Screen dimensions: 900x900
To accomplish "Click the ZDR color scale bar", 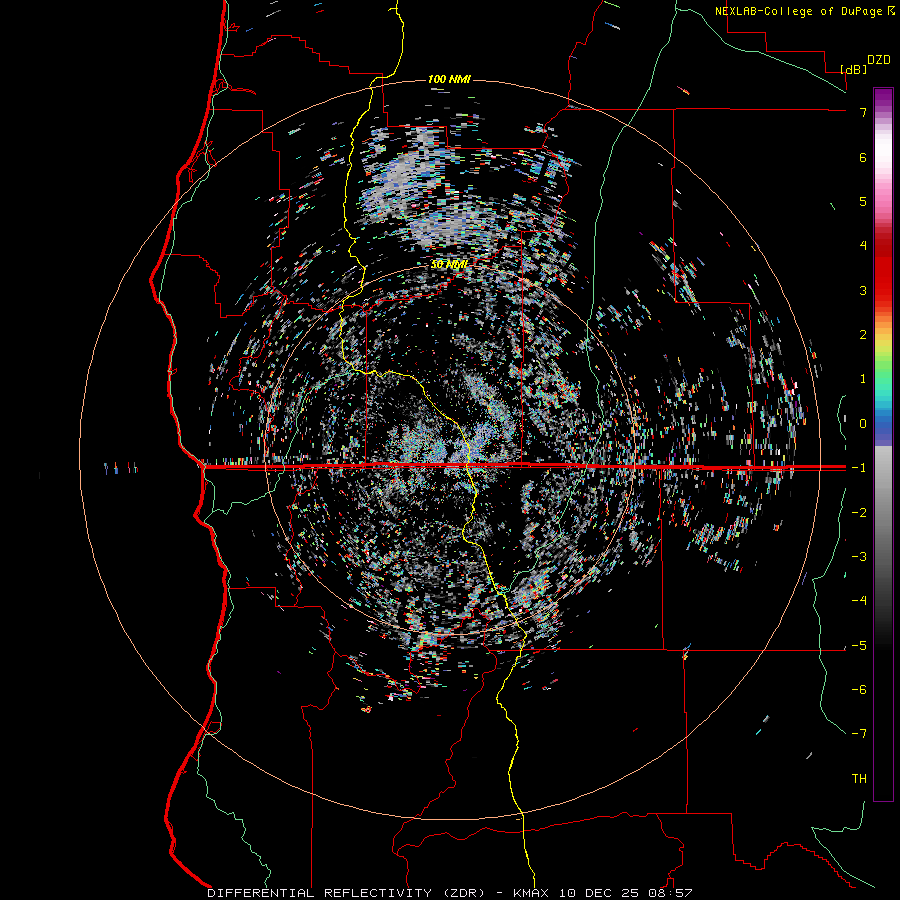I will pyautogui.click(x=883, y=444).
